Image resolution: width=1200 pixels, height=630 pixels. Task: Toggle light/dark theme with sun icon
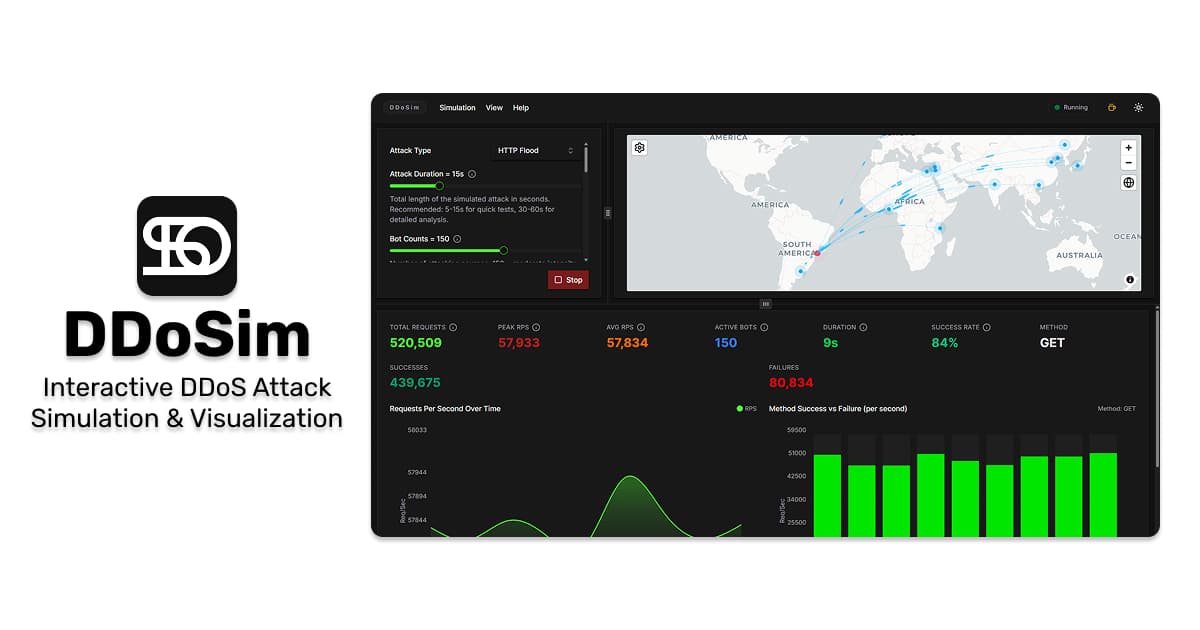[1138, 108]
